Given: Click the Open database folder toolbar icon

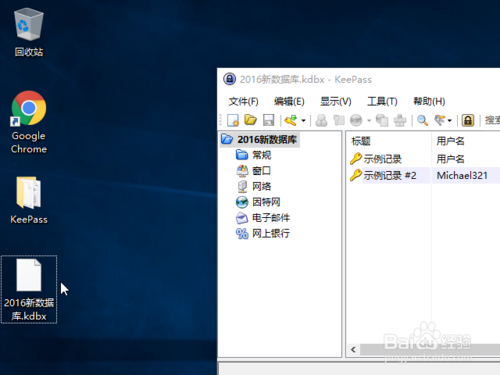Looking at the screenshot, I should pyautogui.click(x=250, y=120).
